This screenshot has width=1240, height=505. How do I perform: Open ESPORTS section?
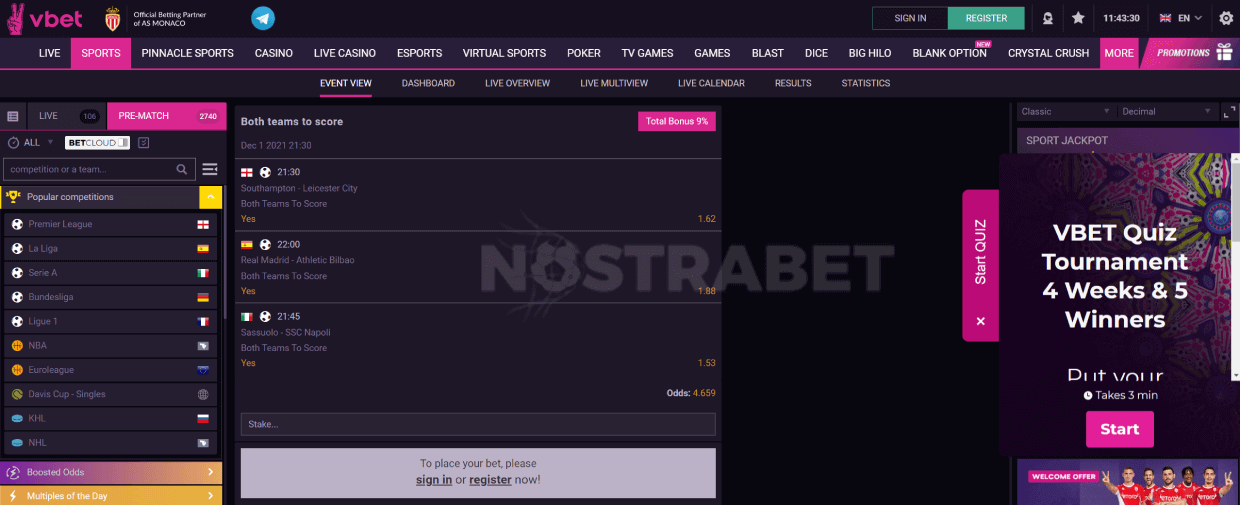(x=419, y=53)
